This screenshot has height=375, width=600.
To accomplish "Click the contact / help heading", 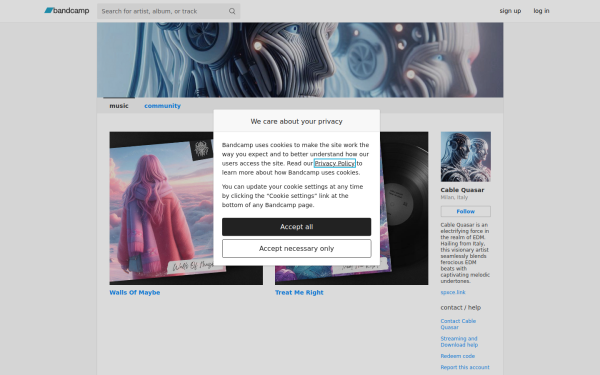I will point(461,307).
